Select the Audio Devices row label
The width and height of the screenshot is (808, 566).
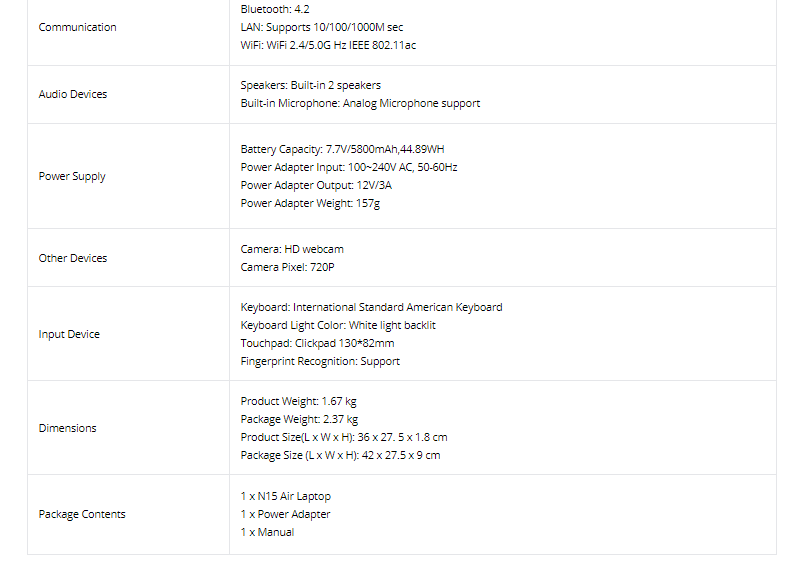[x=73, y=94]
